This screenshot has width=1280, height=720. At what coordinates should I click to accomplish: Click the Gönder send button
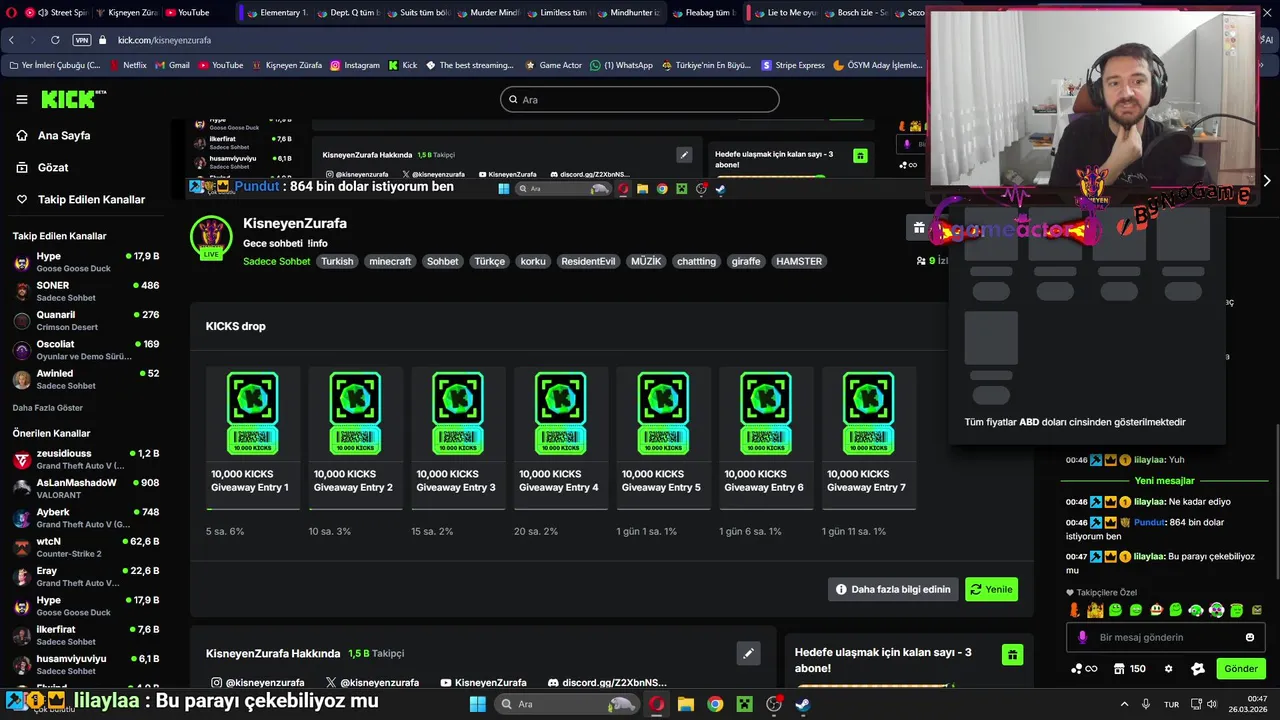tap(1241, 669)
